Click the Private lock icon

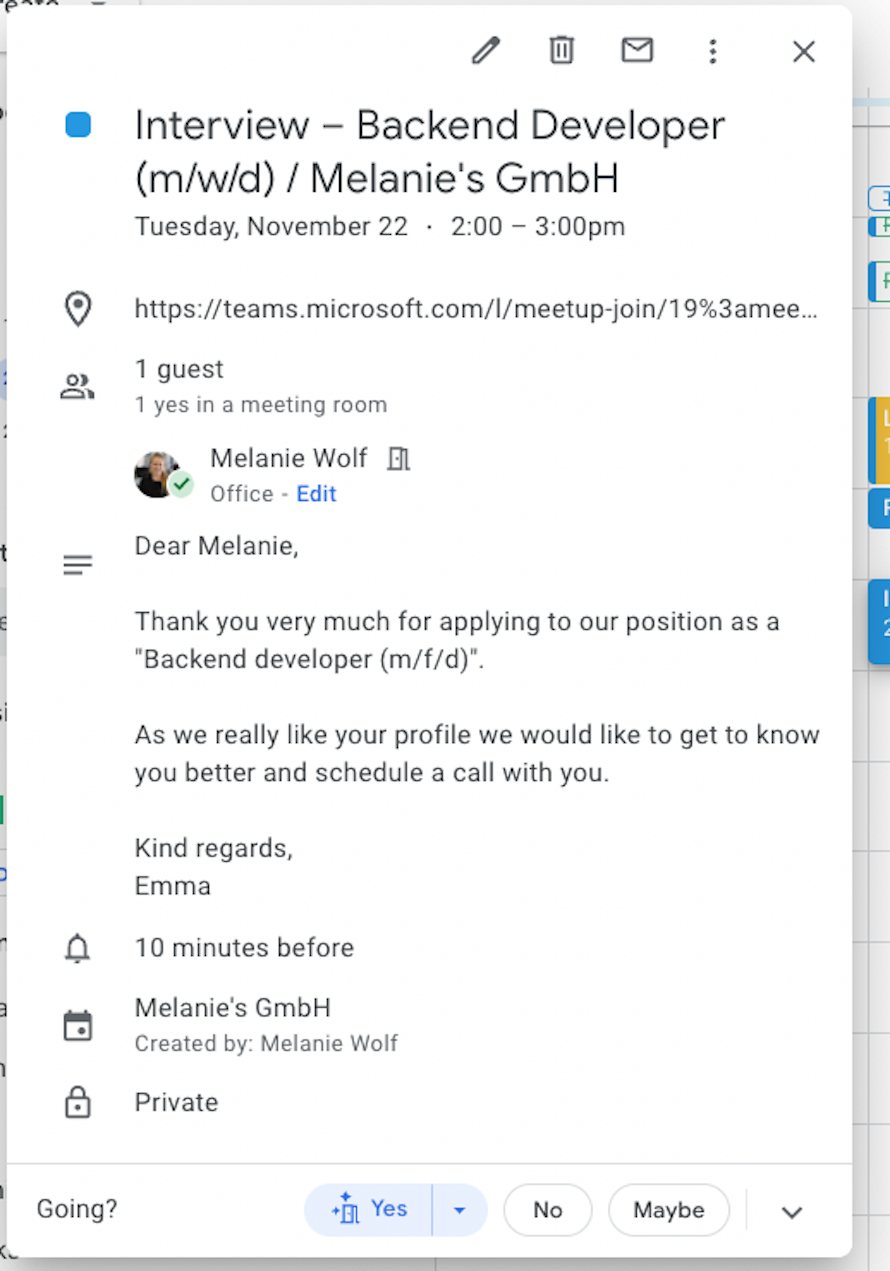click(x=77, y=1102)
